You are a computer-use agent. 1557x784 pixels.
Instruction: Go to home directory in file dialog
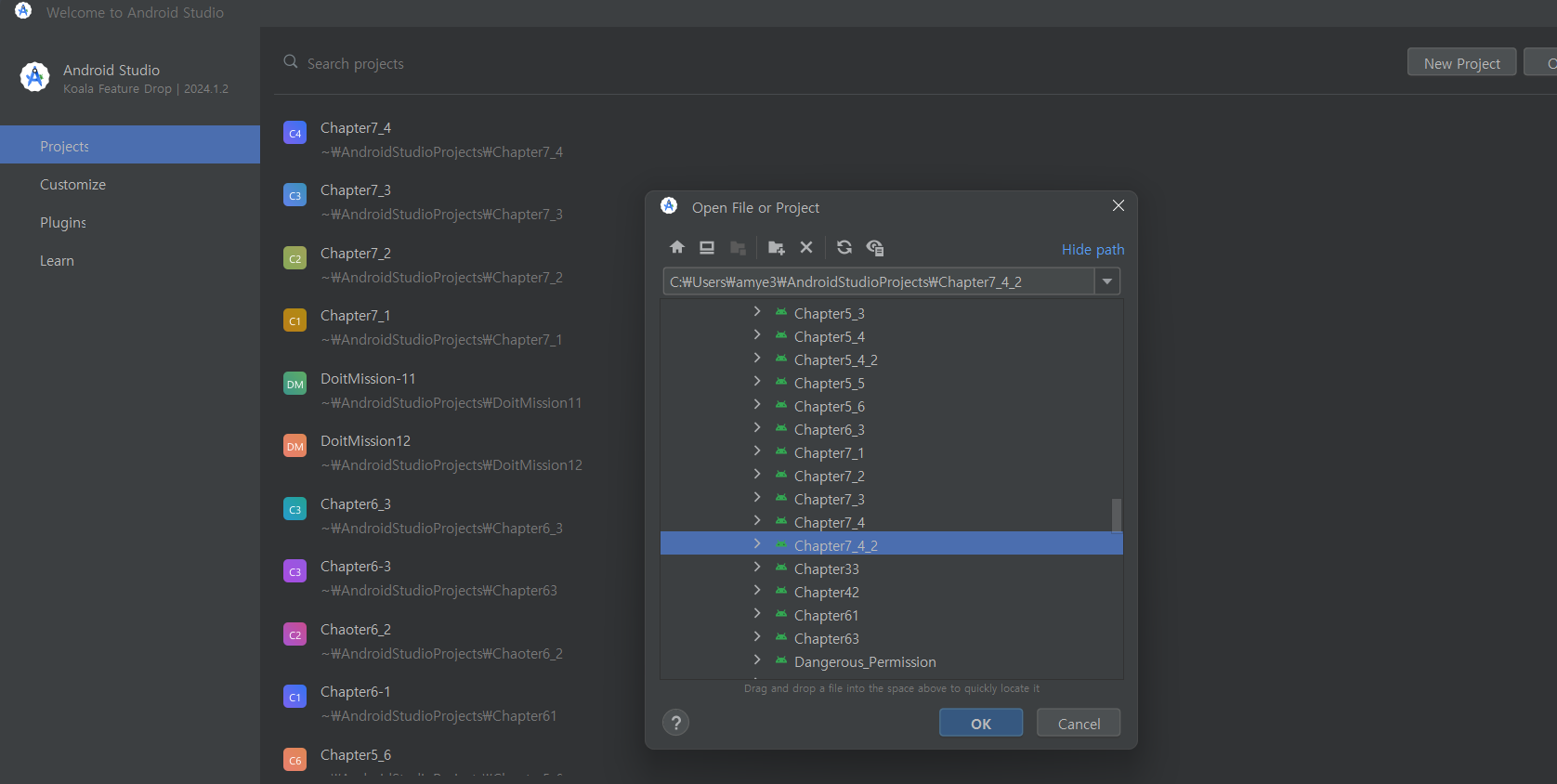click(677, 247)
